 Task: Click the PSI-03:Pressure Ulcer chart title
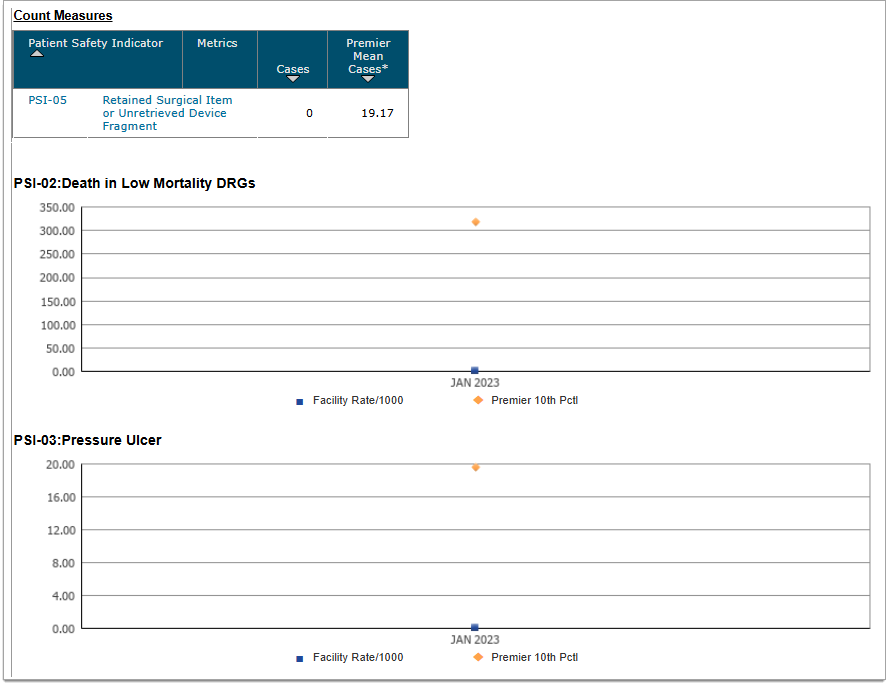click(x=88, y=440)
